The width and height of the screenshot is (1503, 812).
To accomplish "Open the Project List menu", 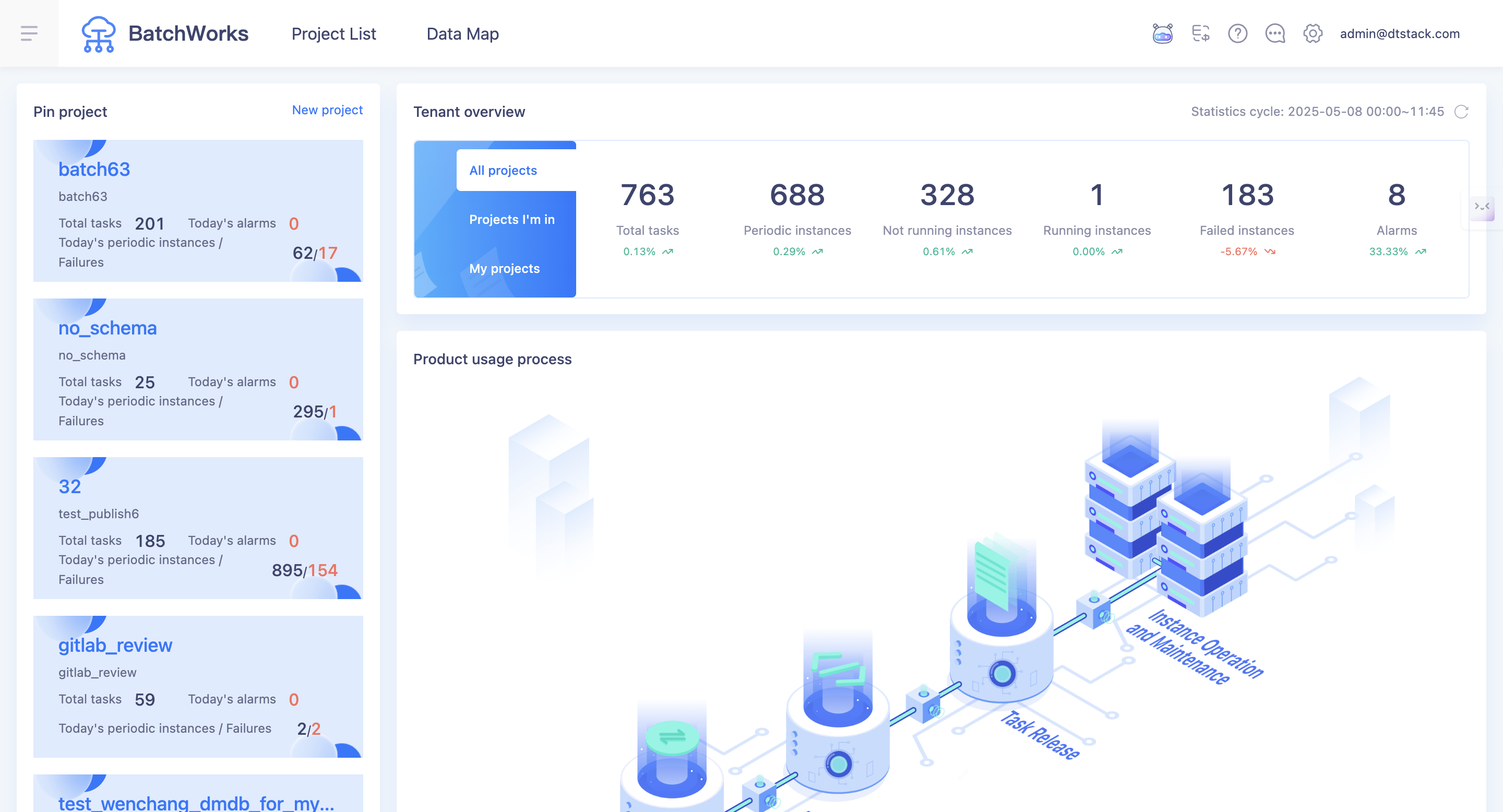I will 334,33.
